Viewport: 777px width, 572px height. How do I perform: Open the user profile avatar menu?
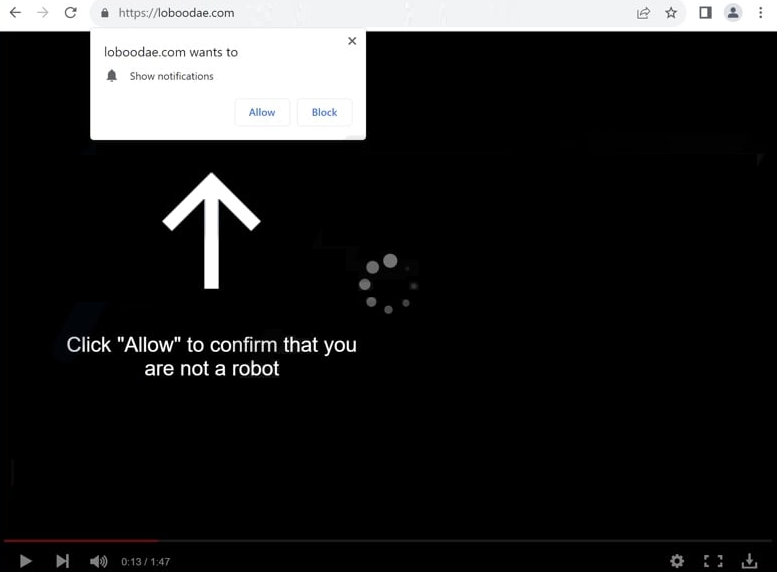[733, 12]
